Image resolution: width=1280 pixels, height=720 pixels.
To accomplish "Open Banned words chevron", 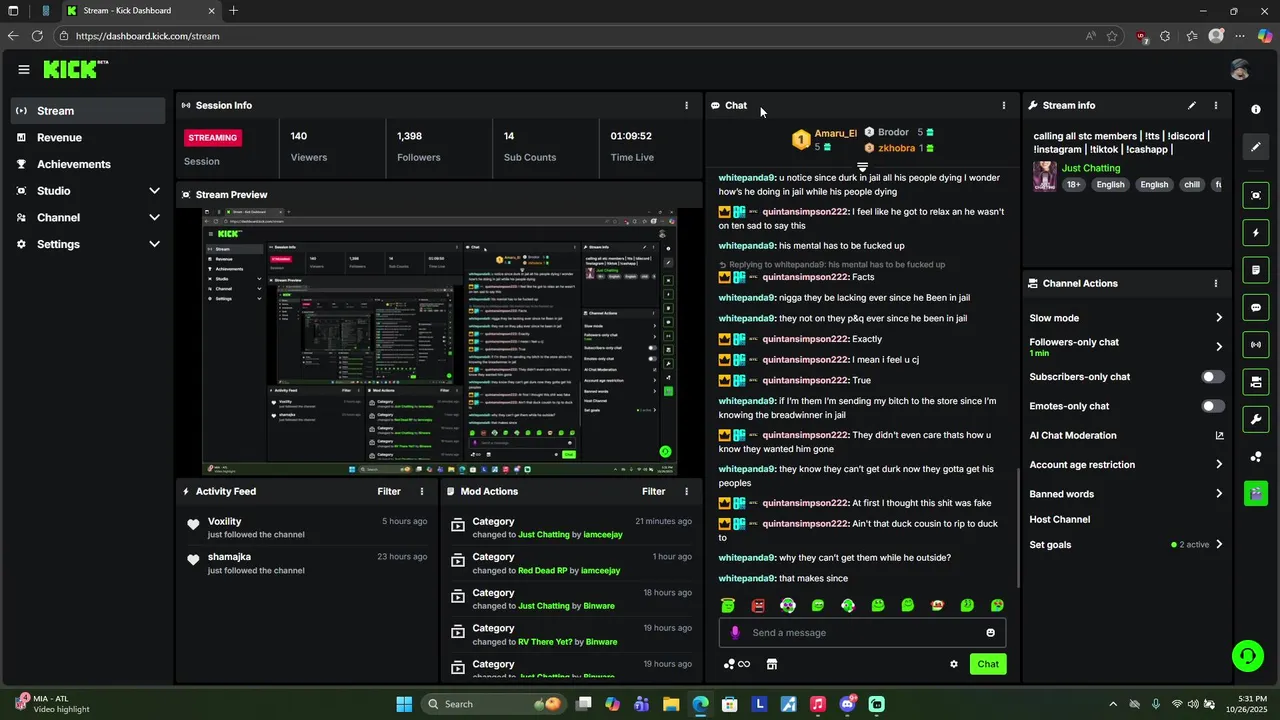I will pyautogui.click(x=1219, y=494).
